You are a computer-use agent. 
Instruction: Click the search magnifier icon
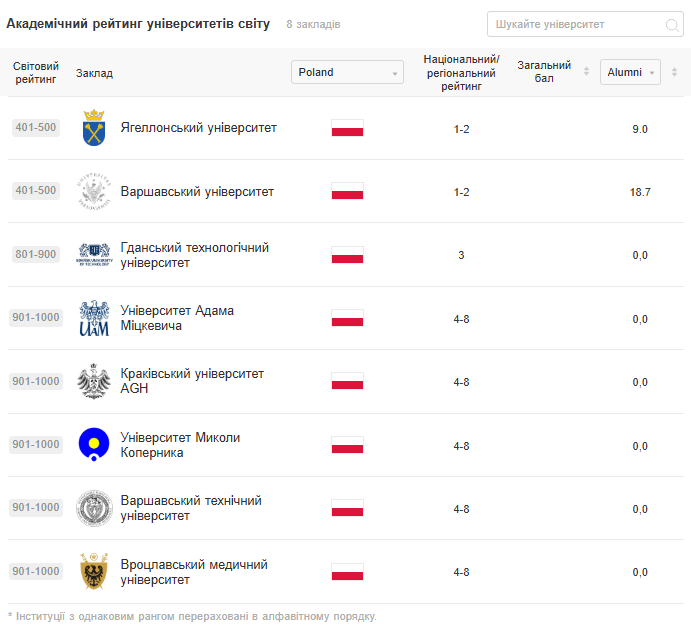(673, 25)
